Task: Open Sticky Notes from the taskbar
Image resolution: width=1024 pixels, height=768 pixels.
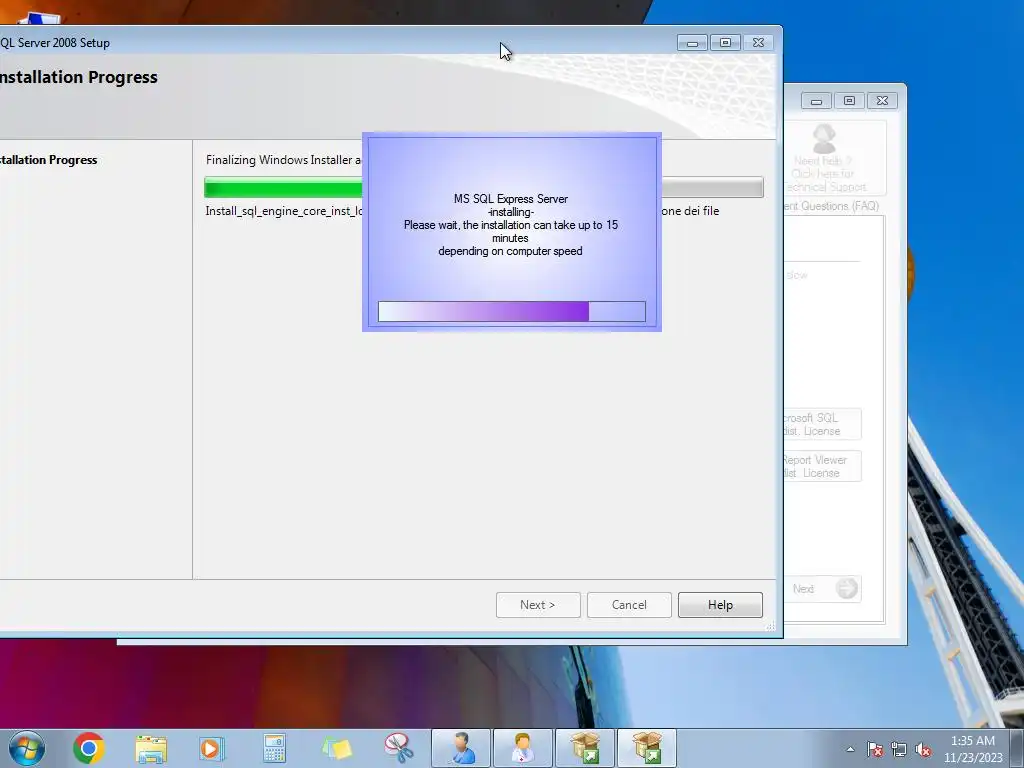Action: [x=337, y=748]
